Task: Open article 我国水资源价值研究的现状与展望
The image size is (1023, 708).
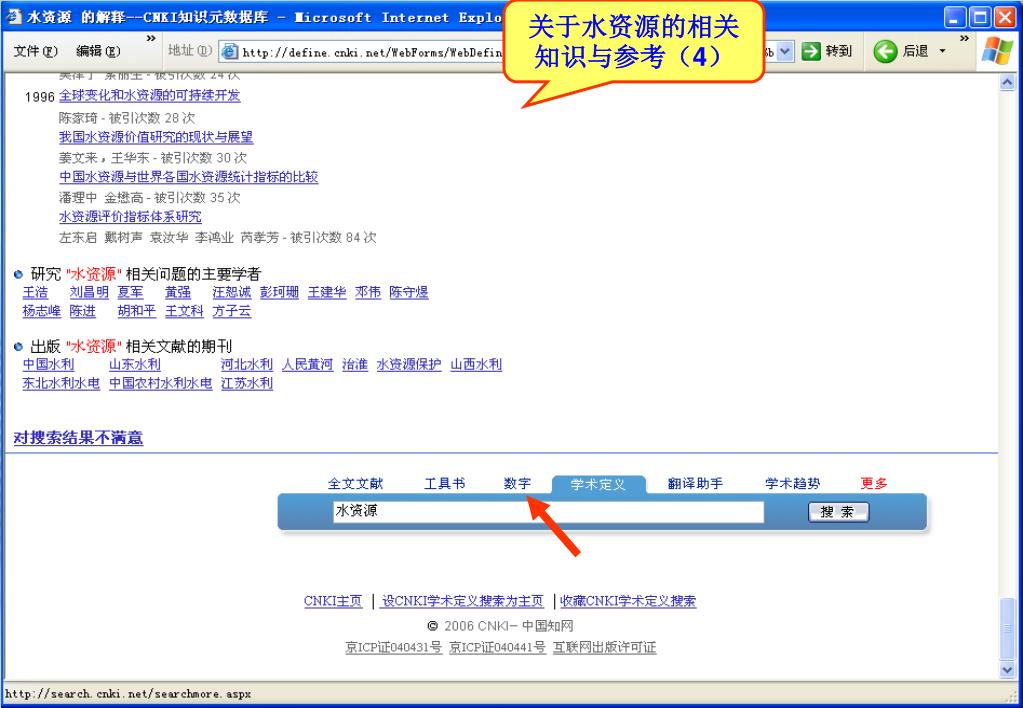Action: (x=156, y=137)
